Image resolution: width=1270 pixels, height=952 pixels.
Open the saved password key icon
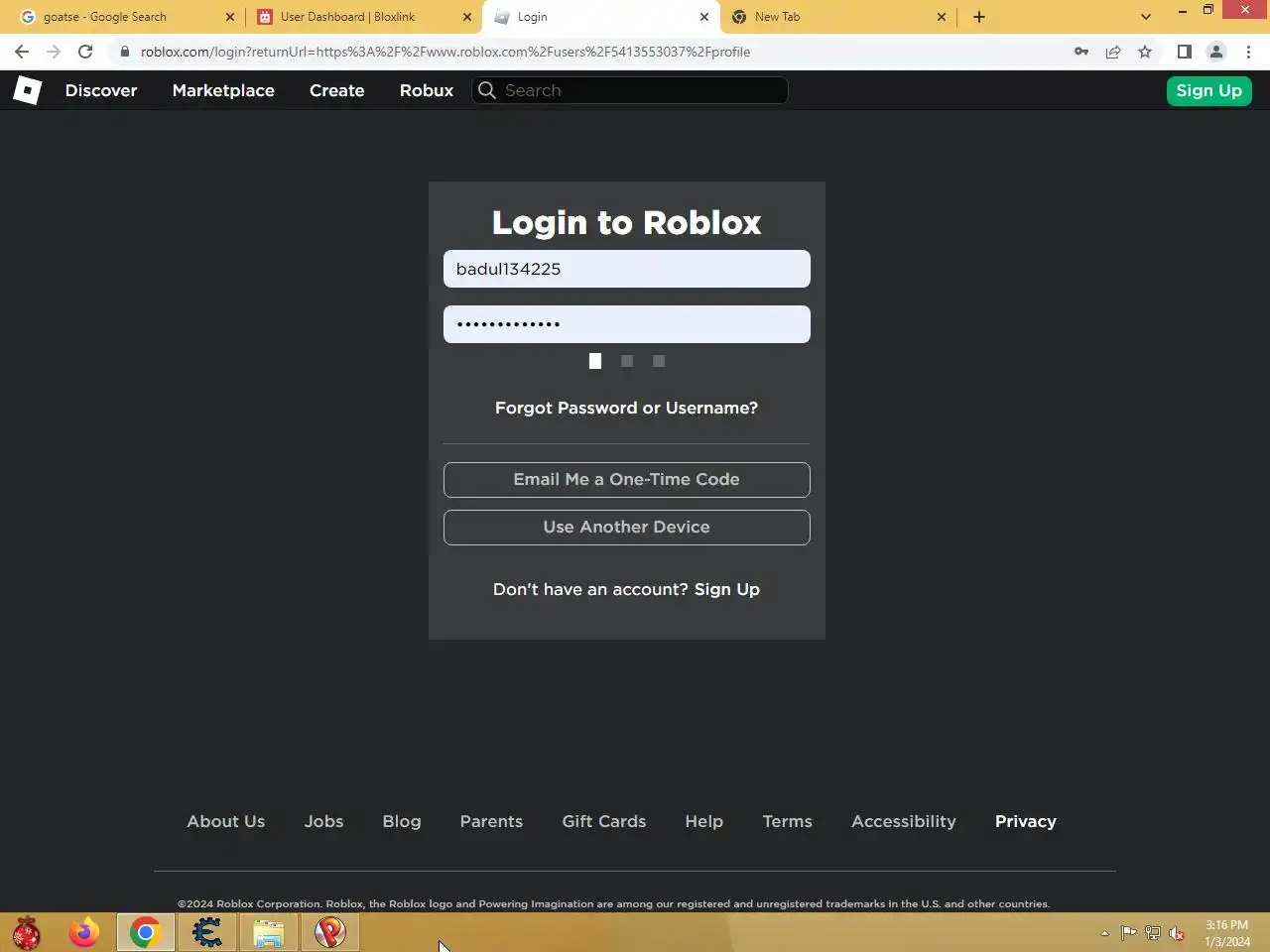pyautogui.click(x=1081, y=52)
